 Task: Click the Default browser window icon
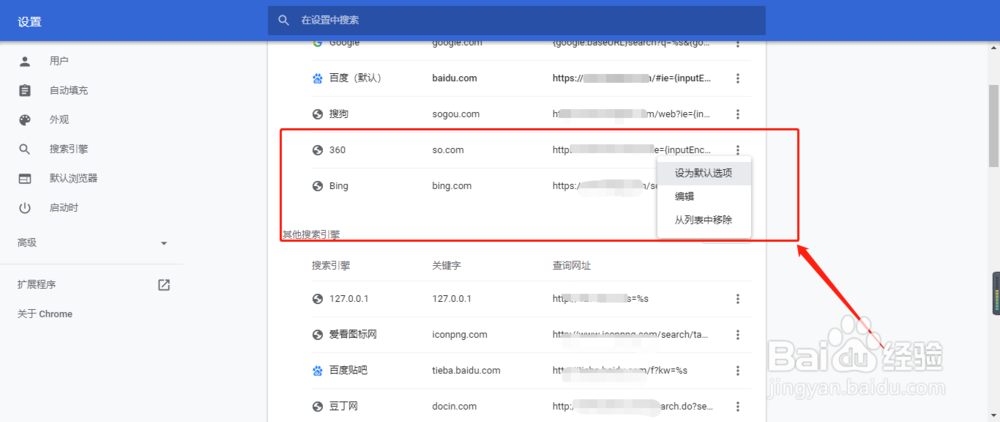(25, 178)
